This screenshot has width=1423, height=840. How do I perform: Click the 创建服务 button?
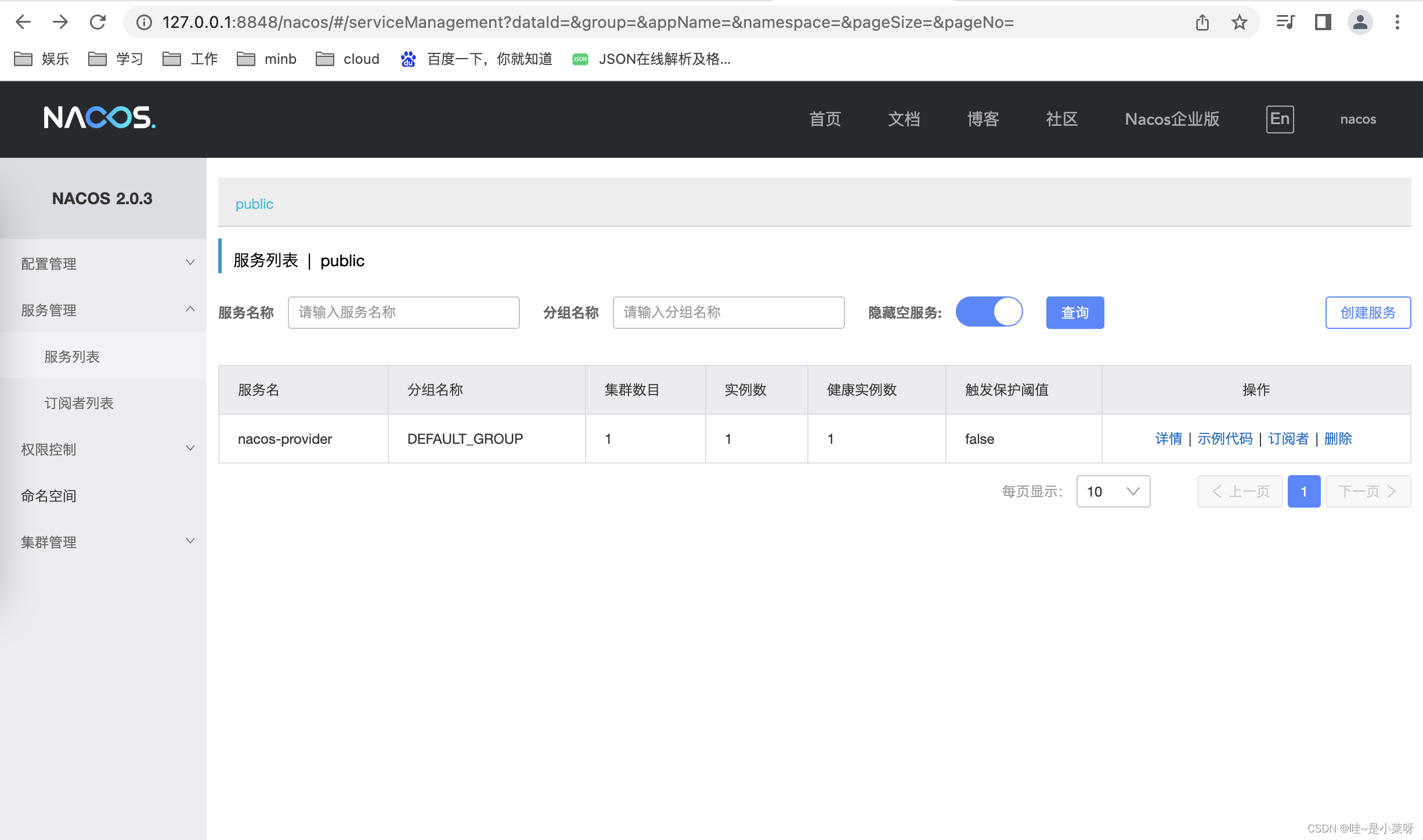[x=1368, y=313]
